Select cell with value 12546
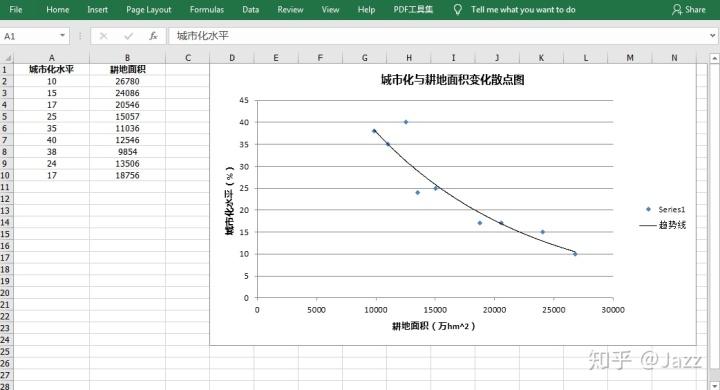This screenshot has width=720, height=390. [127, 140]
